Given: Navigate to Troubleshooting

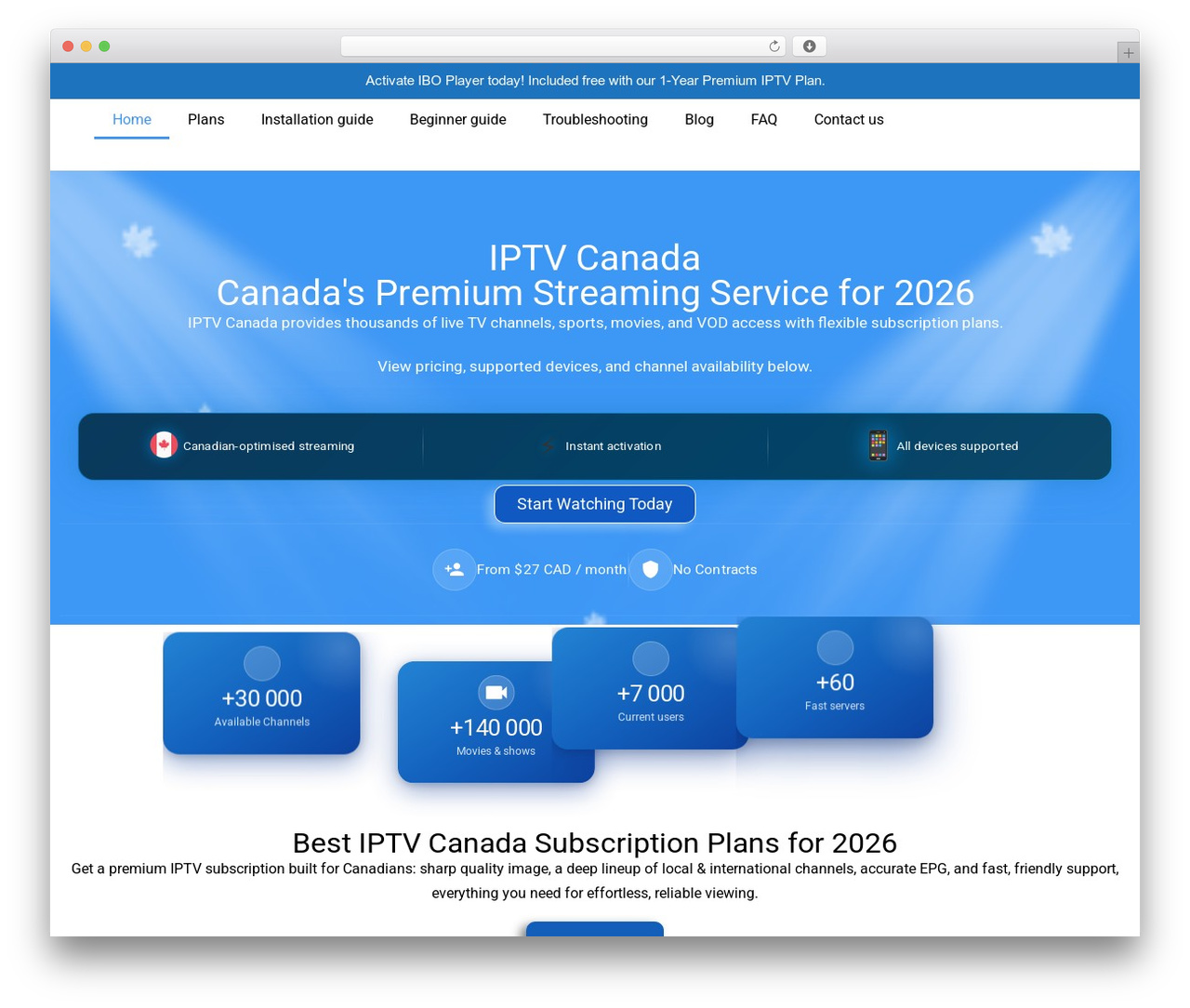Looking at the screenshot, I should tap(595, 120).
